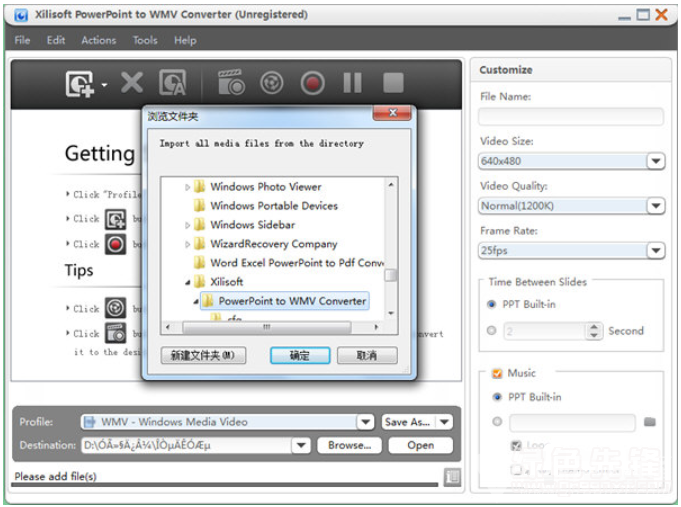The image size is (681, 507).
Task: Click the red Record toolbar button
Action: [312, 83]
